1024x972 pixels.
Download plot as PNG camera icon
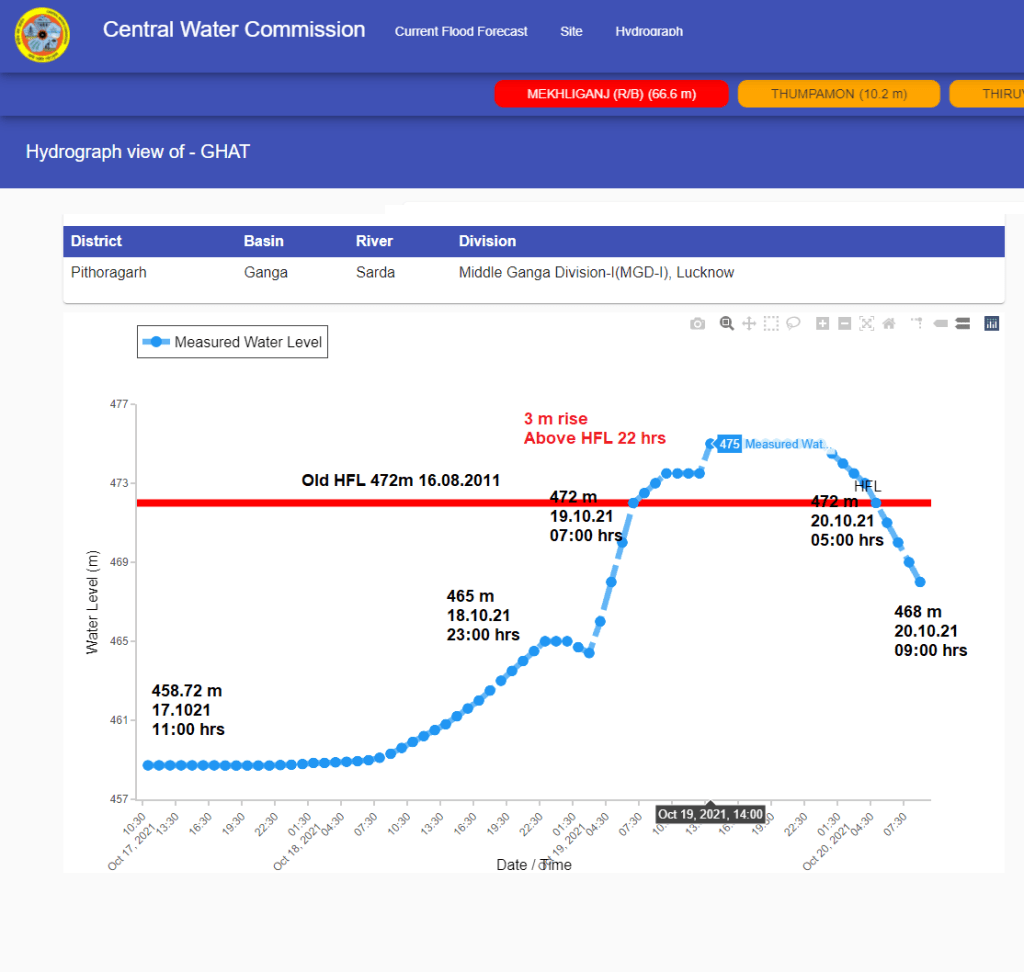(x=698, y=324)
